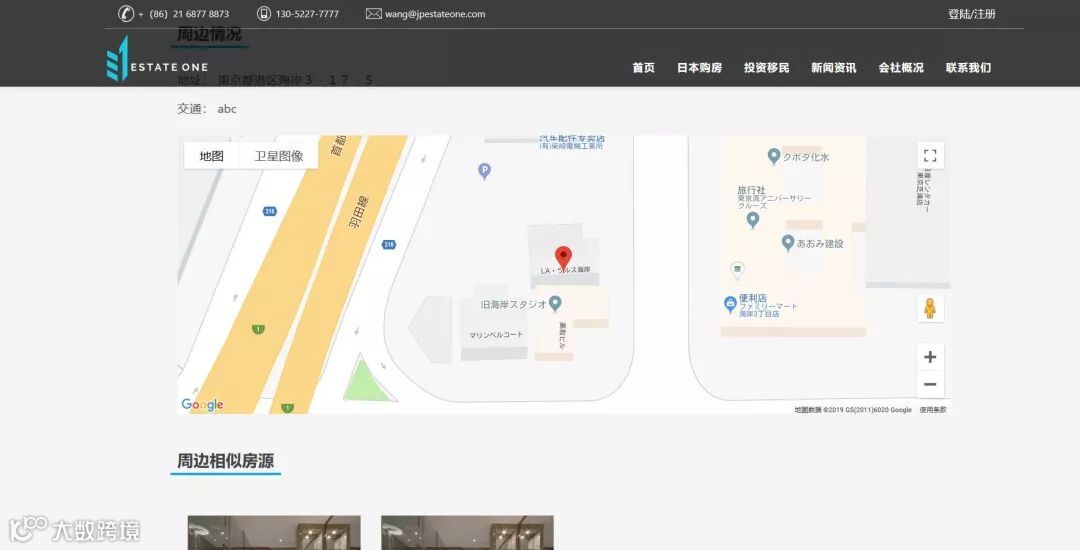Click the telephone icon in top bar
Screen dimensions: 1080x550
point(125,14)
